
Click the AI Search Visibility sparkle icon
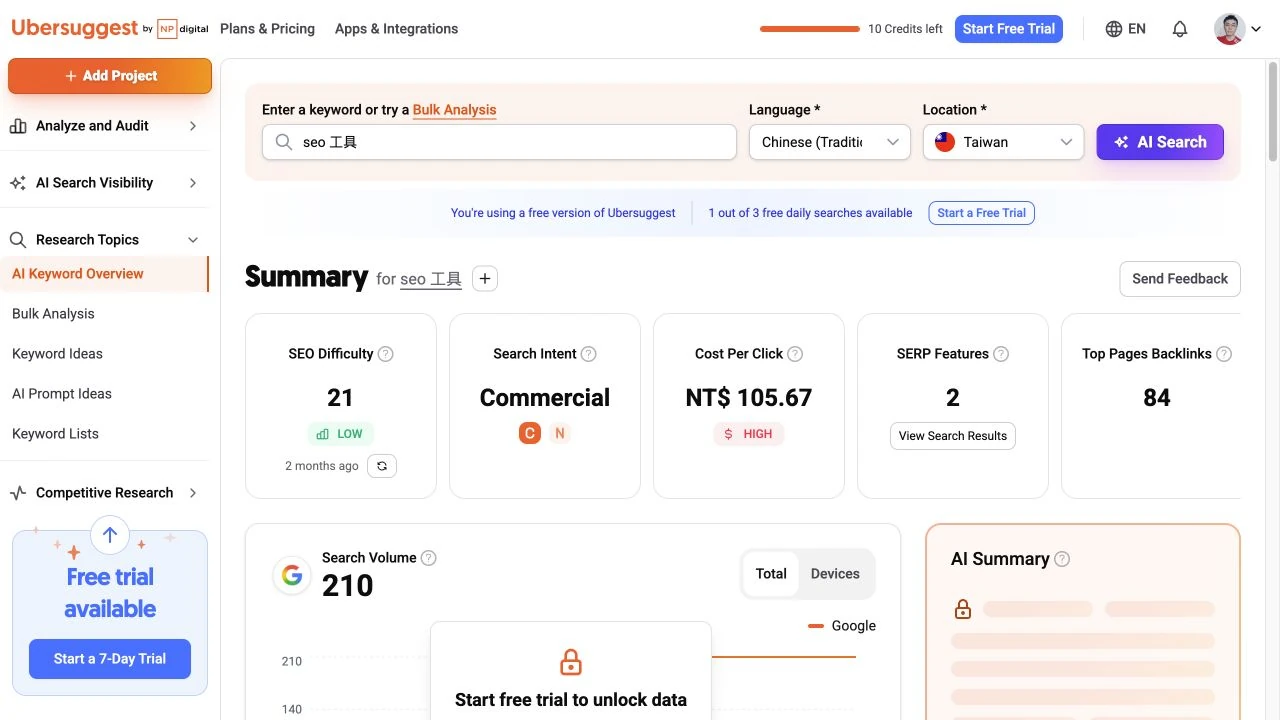[x=18, y=183]
